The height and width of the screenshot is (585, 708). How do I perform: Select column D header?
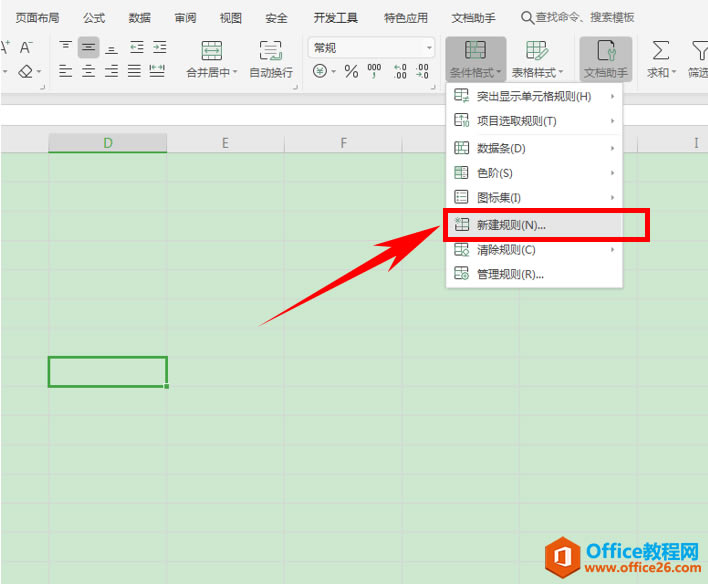click(x=107, y=143)
